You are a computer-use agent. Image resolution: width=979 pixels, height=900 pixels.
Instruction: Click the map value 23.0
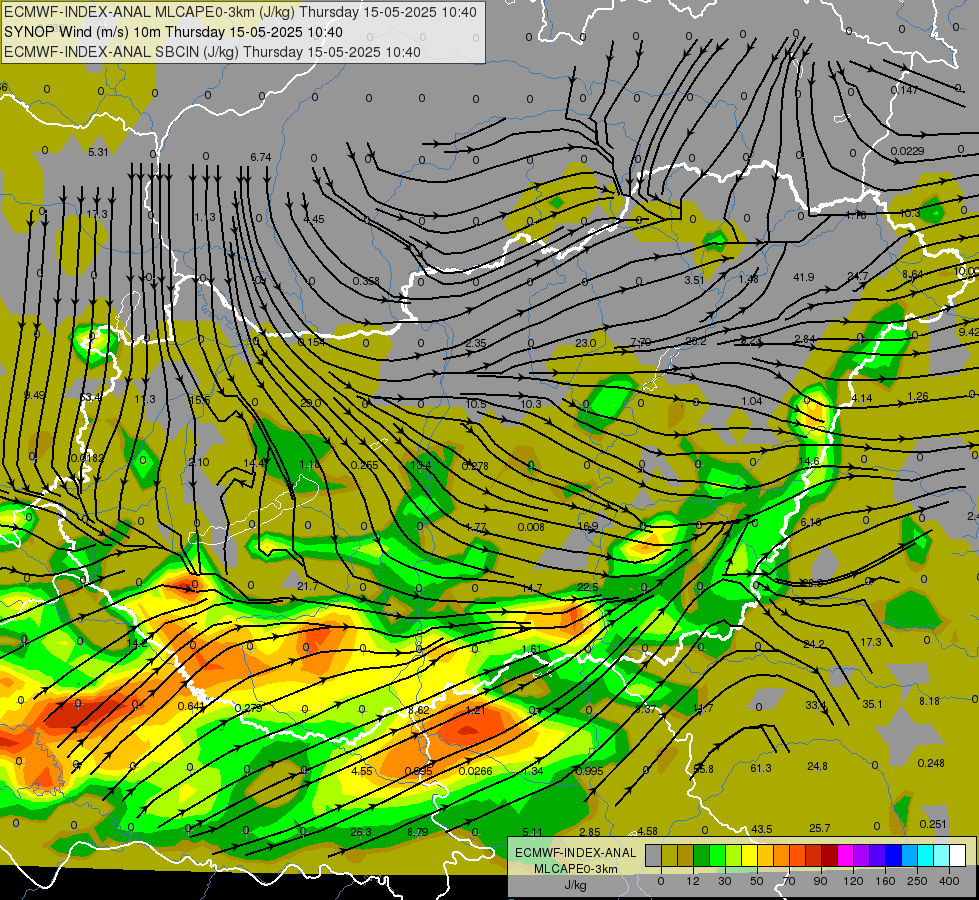click(586, 343)
